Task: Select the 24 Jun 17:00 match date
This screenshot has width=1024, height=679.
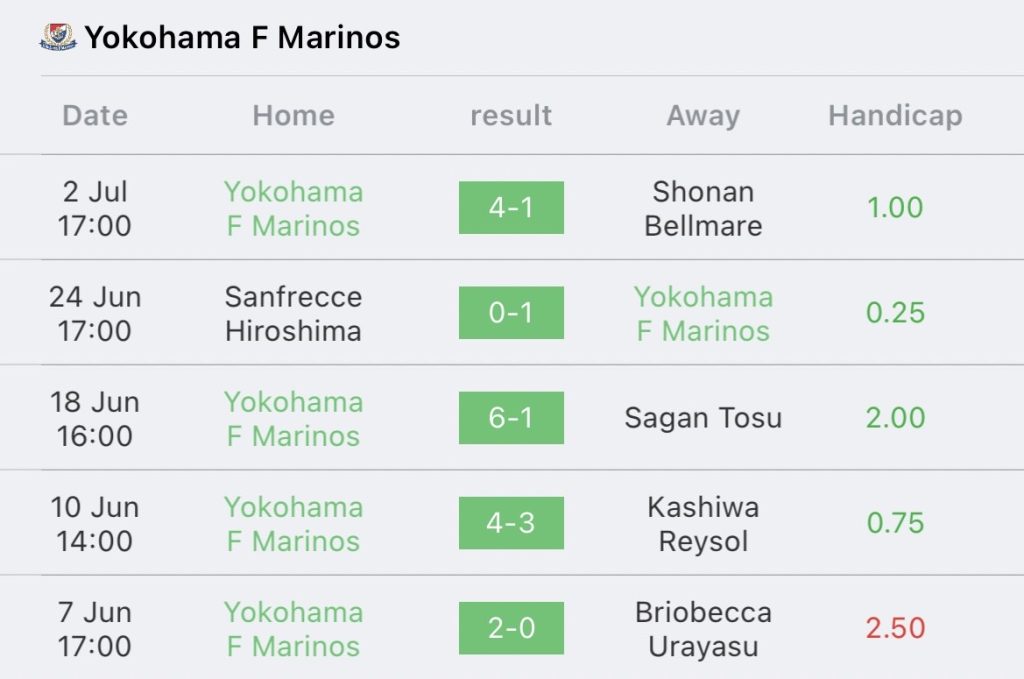Action: pyautogui.click(x=95, y=314)
